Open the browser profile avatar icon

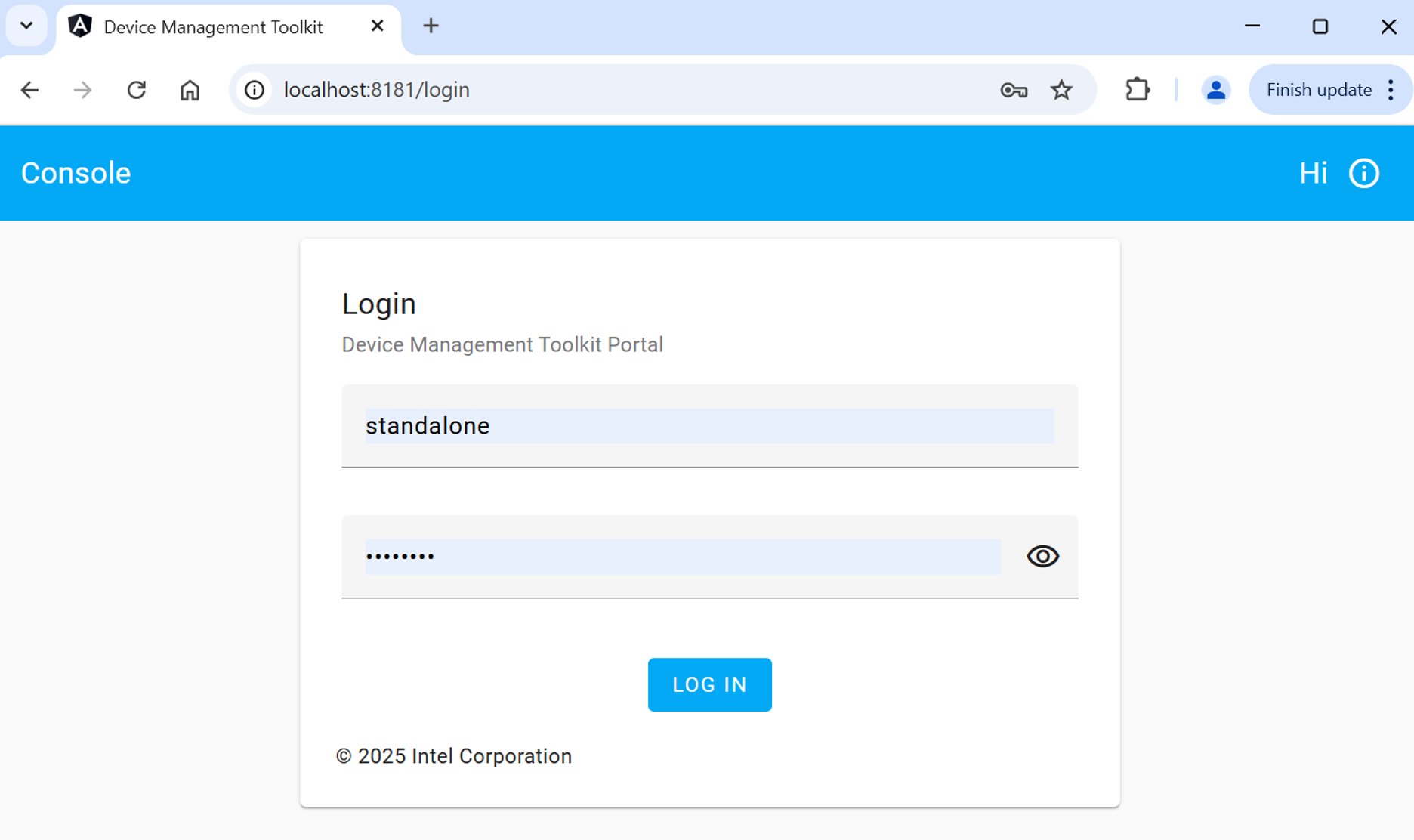[1215, 89]
